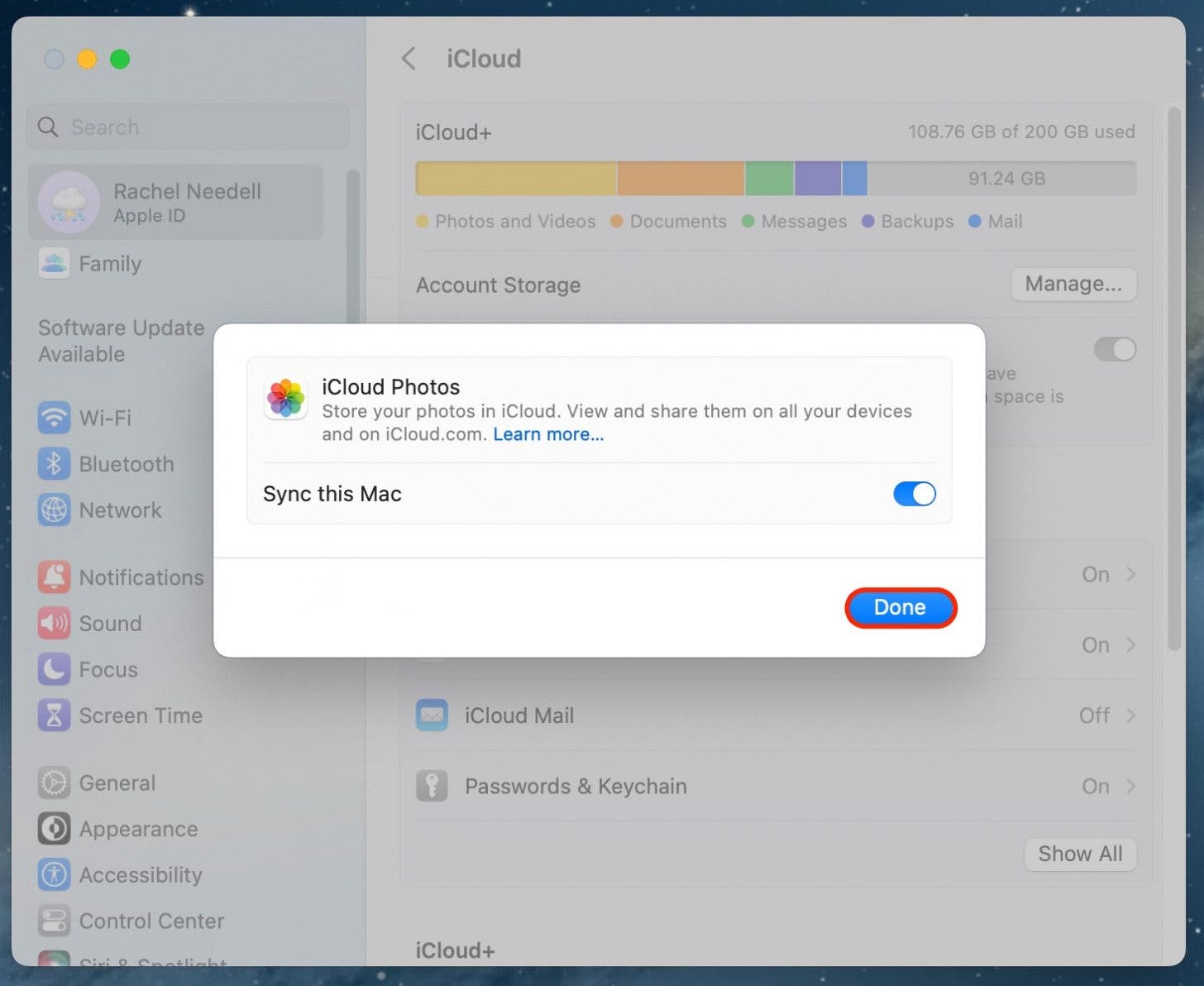Toggle the Sync this Mac switch

(x=914, y=494)
